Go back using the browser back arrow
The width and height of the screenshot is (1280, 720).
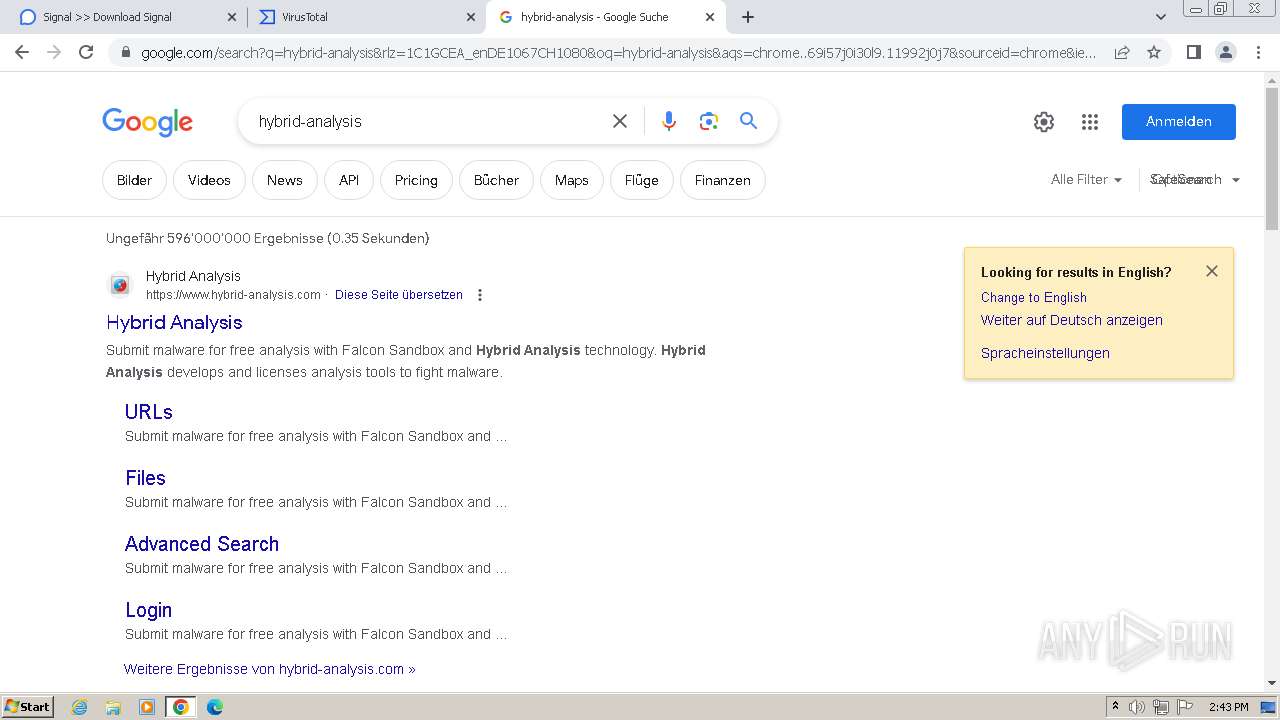tap(22, 52)
